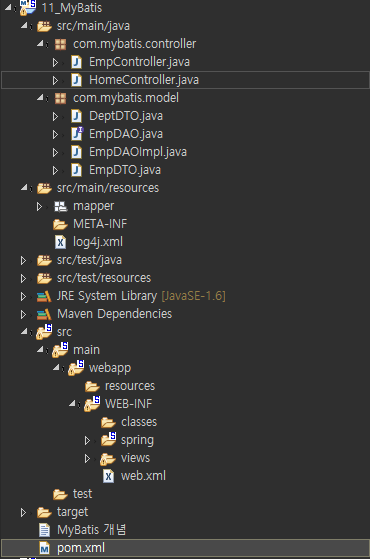Click the EmpDAO.java interface icon
This screenshot has height=559, width=370.
77,134
